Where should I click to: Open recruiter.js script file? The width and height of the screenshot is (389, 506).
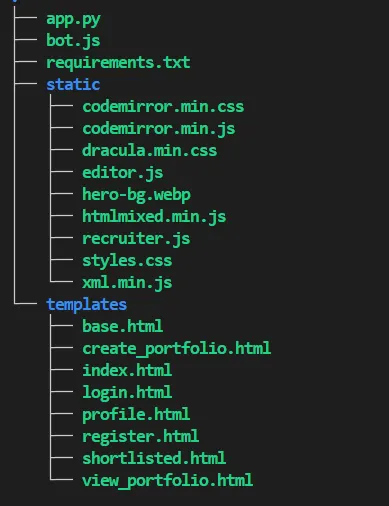(136, 239)
